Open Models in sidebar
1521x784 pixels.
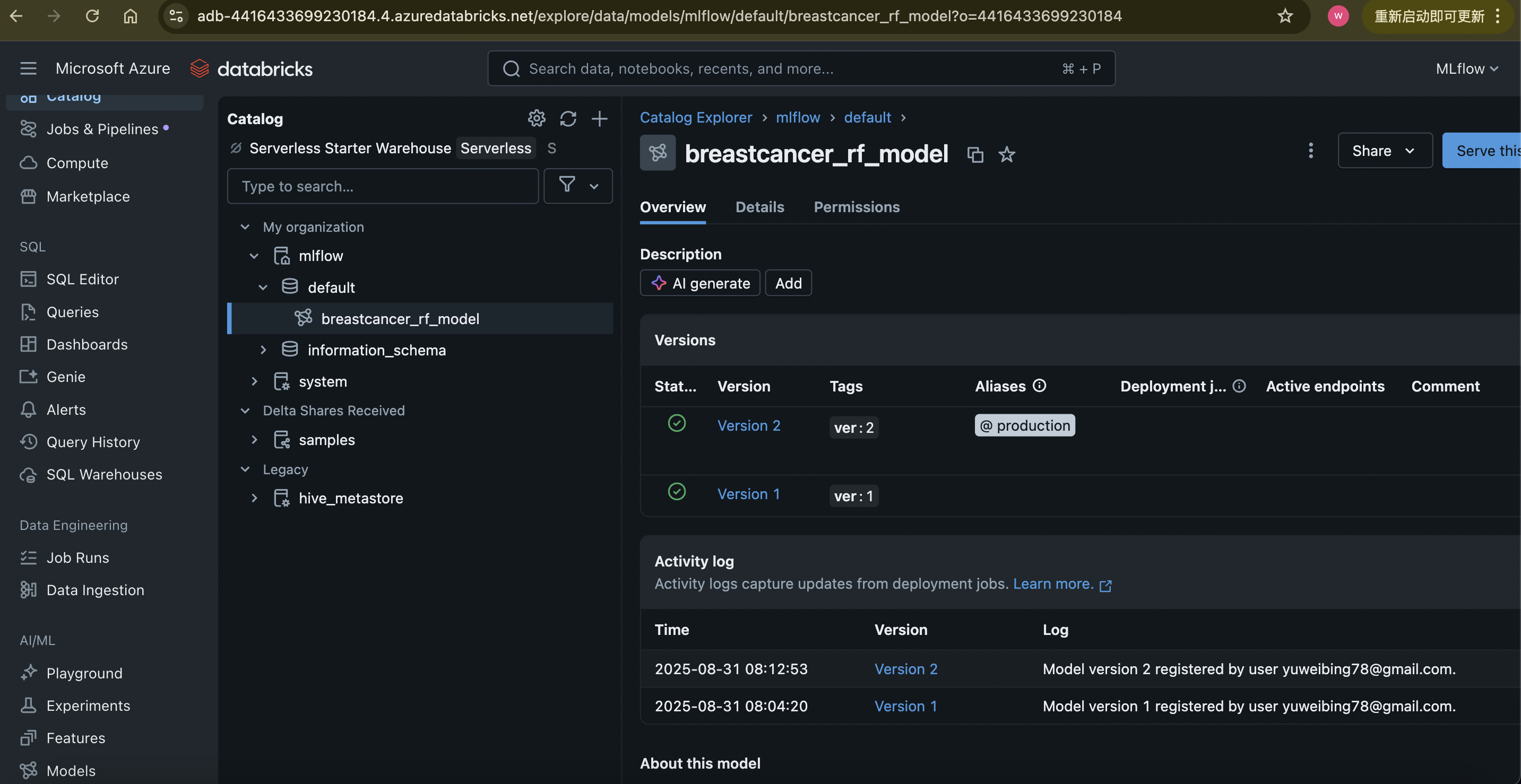click(71, 771)
